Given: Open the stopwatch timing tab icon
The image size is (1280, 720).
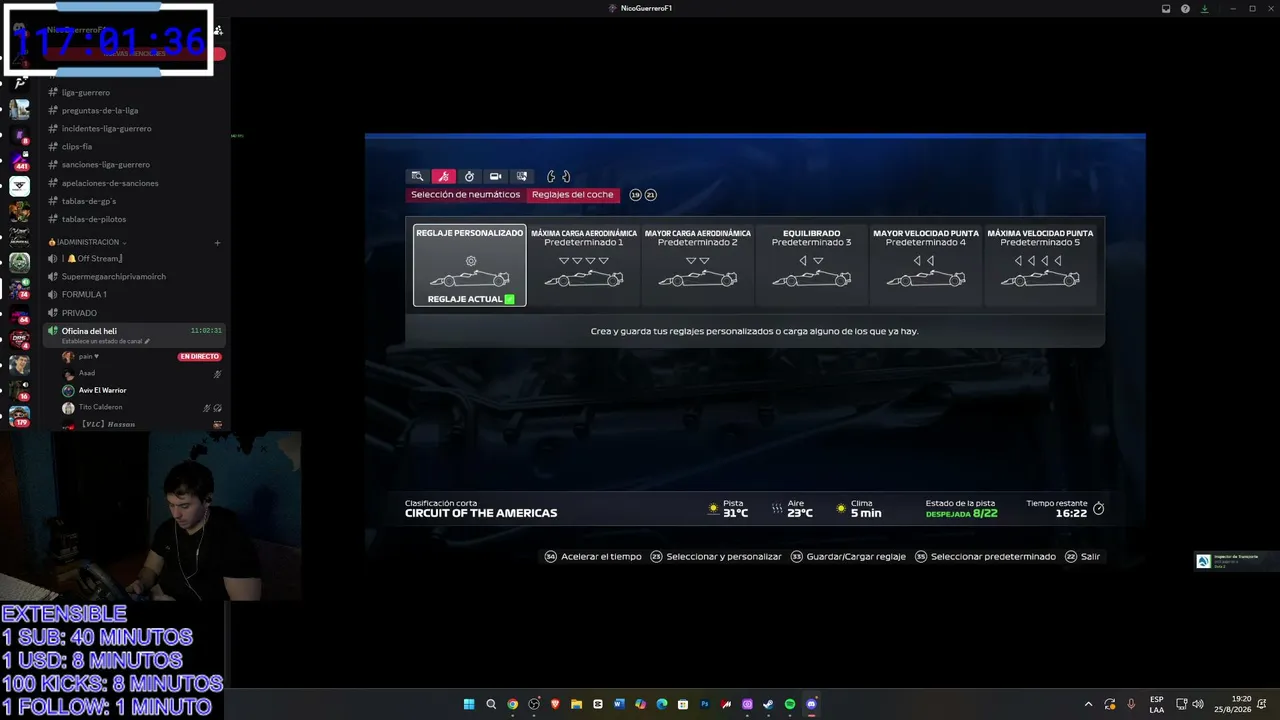Looking at the screenshot, I should pos(470,177).
